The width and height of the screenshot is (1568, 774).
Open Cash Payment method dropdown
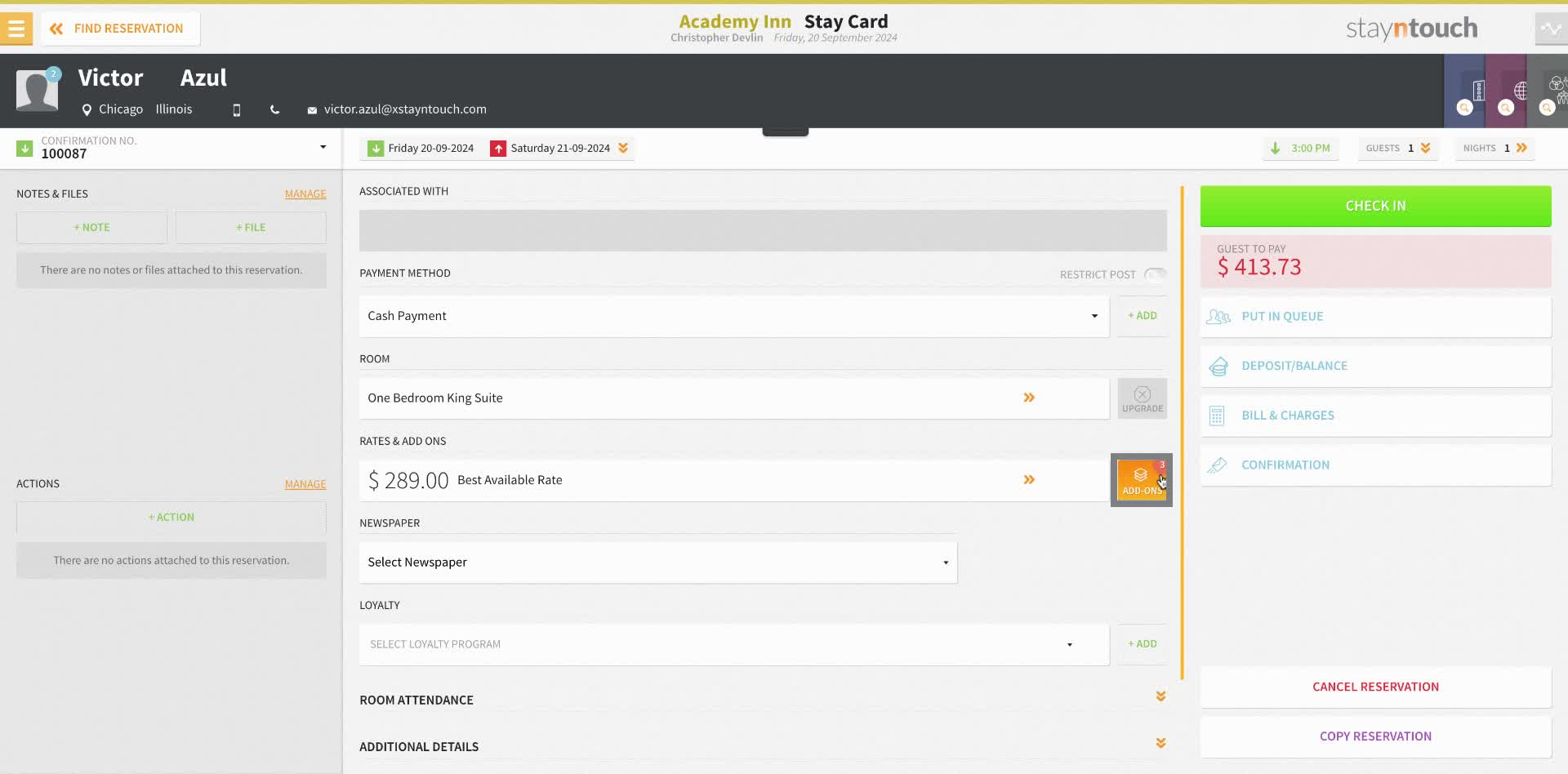tap(734, 316)
